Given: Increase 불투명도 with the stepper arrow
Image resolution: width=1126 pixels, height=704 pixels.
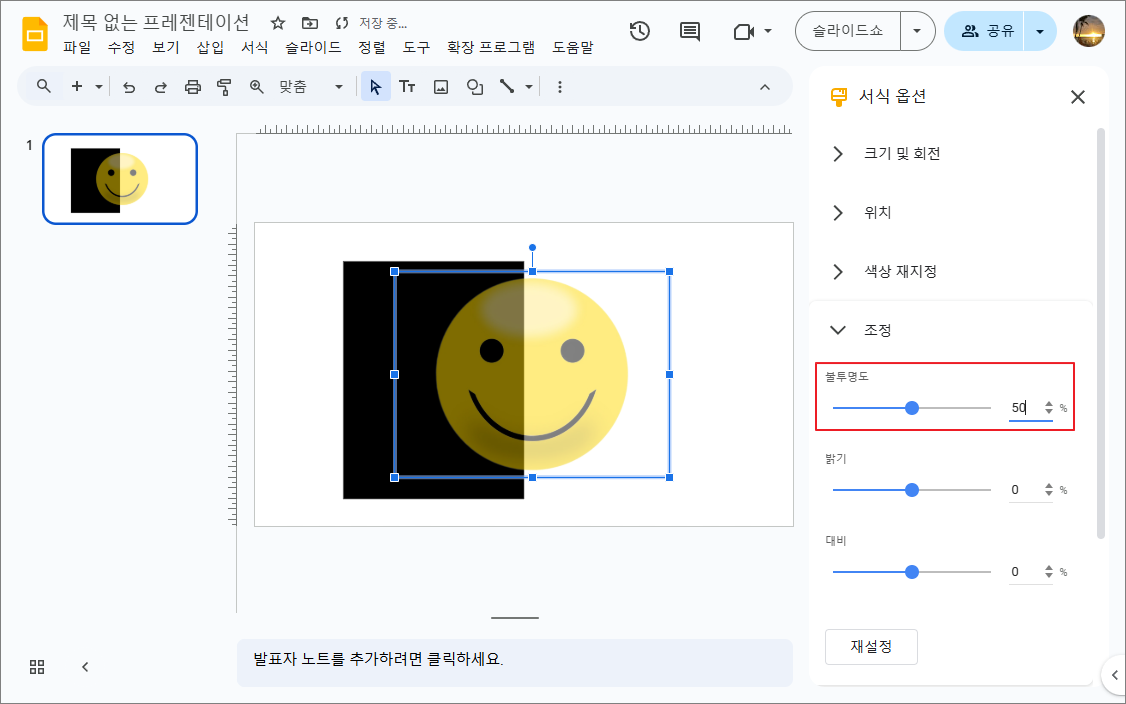Looking at the screenshot, I should click(1048, 404).
